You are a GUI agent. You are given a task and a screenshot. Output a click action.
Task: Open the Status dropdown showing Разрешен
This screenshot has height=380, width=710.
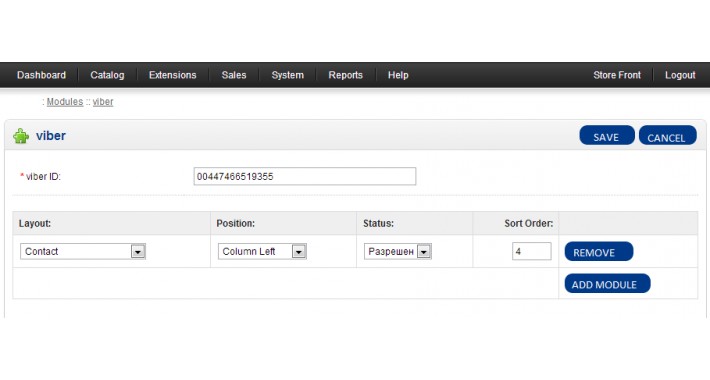tap(398, 251)
